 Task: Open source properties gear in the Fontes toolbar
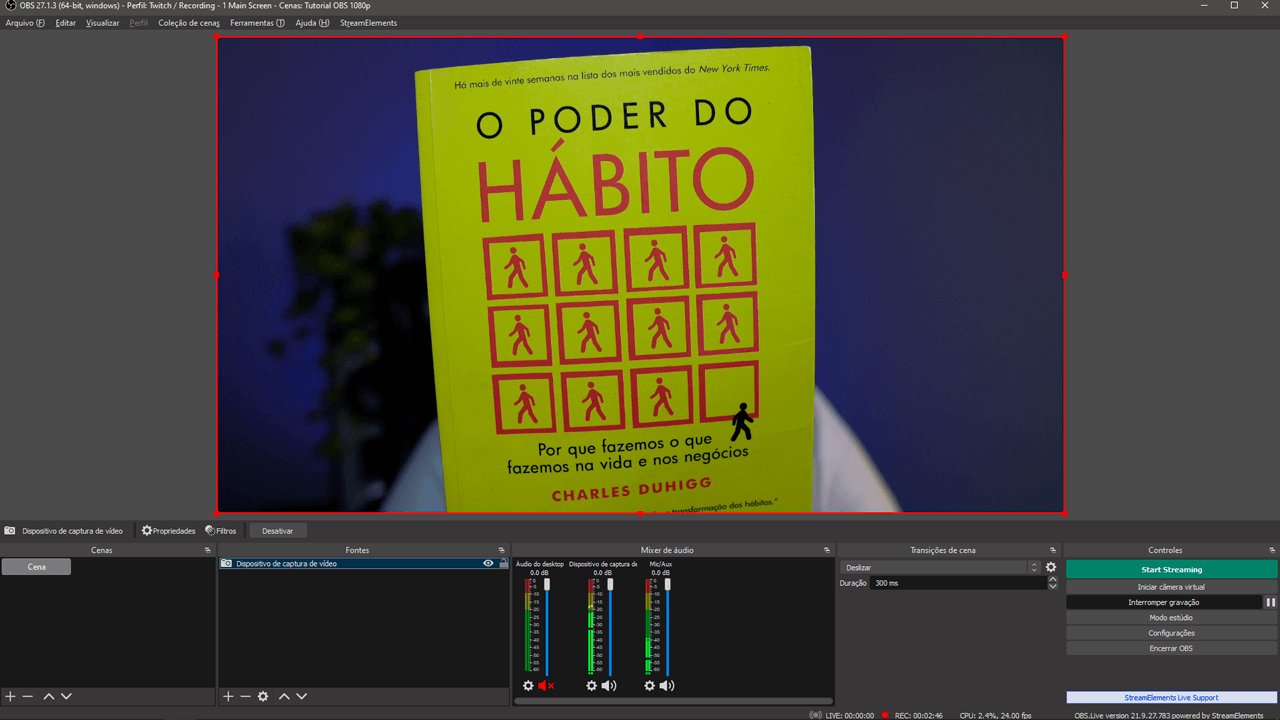click(x=263, y=696)
